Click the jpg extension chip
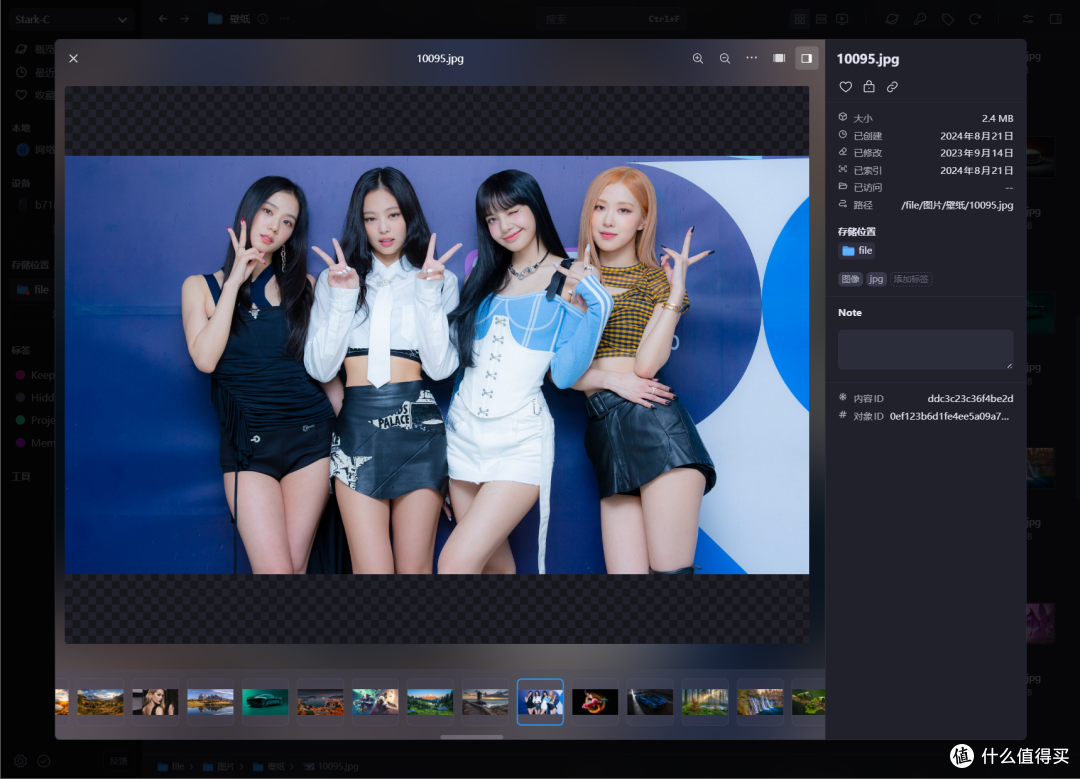Screen dimensions: 1080x779 875,279
